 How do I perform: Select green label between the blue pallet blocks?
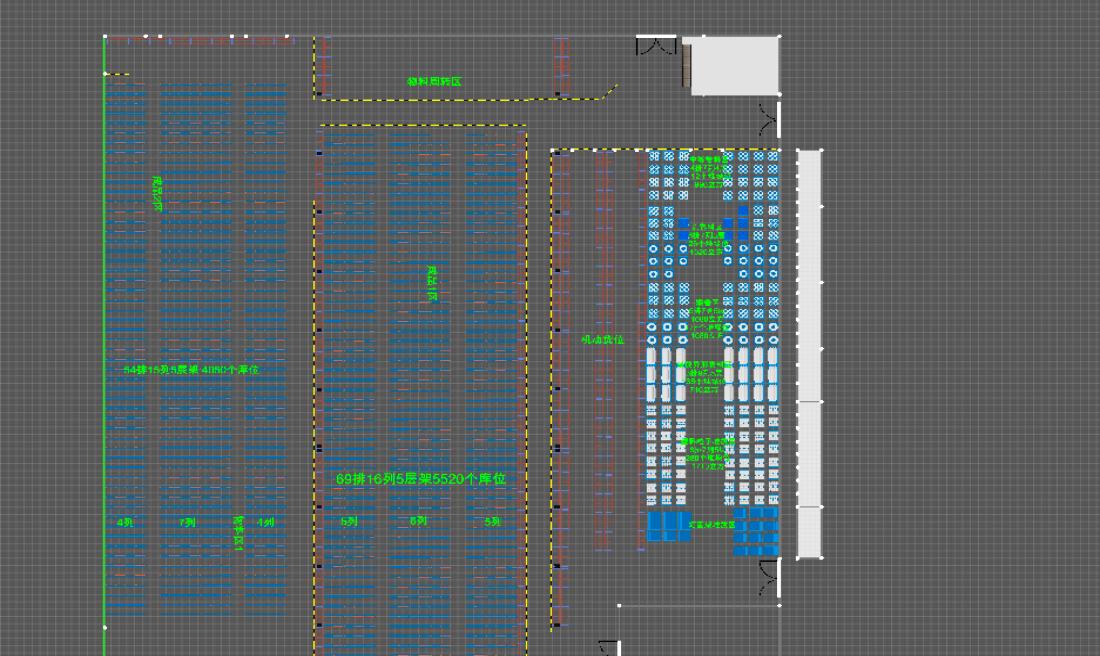click(x=711, y=524)
